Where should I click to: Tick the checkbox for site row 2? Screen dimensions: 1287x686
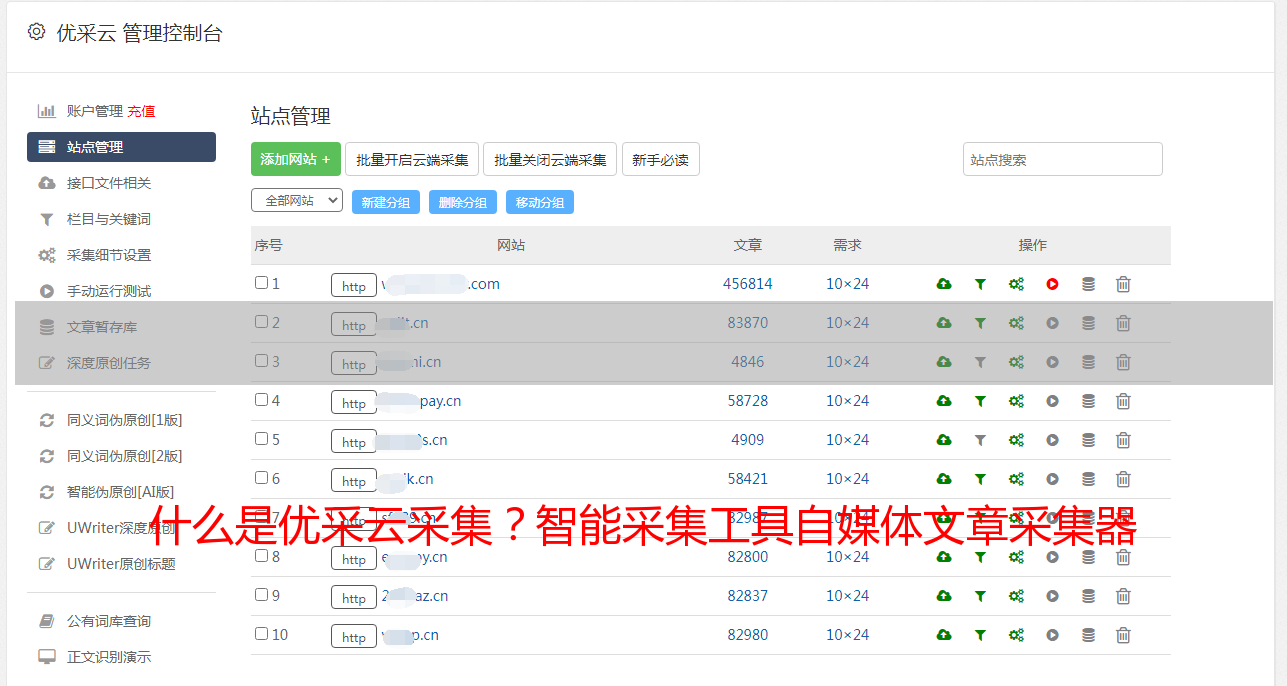click(261, 322)
